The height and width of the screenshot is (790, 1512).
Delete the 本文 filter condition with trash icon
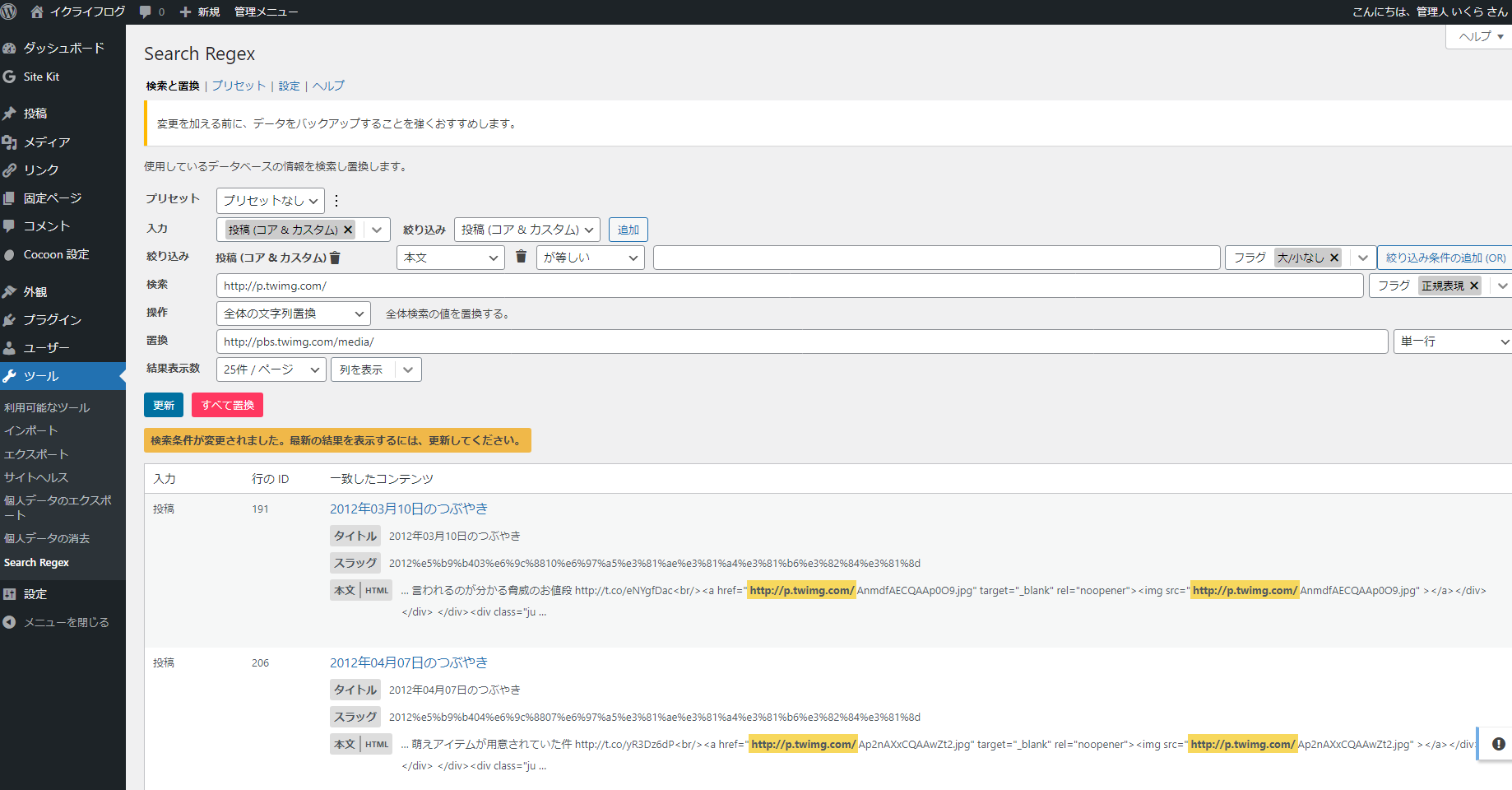pos(521,257)
